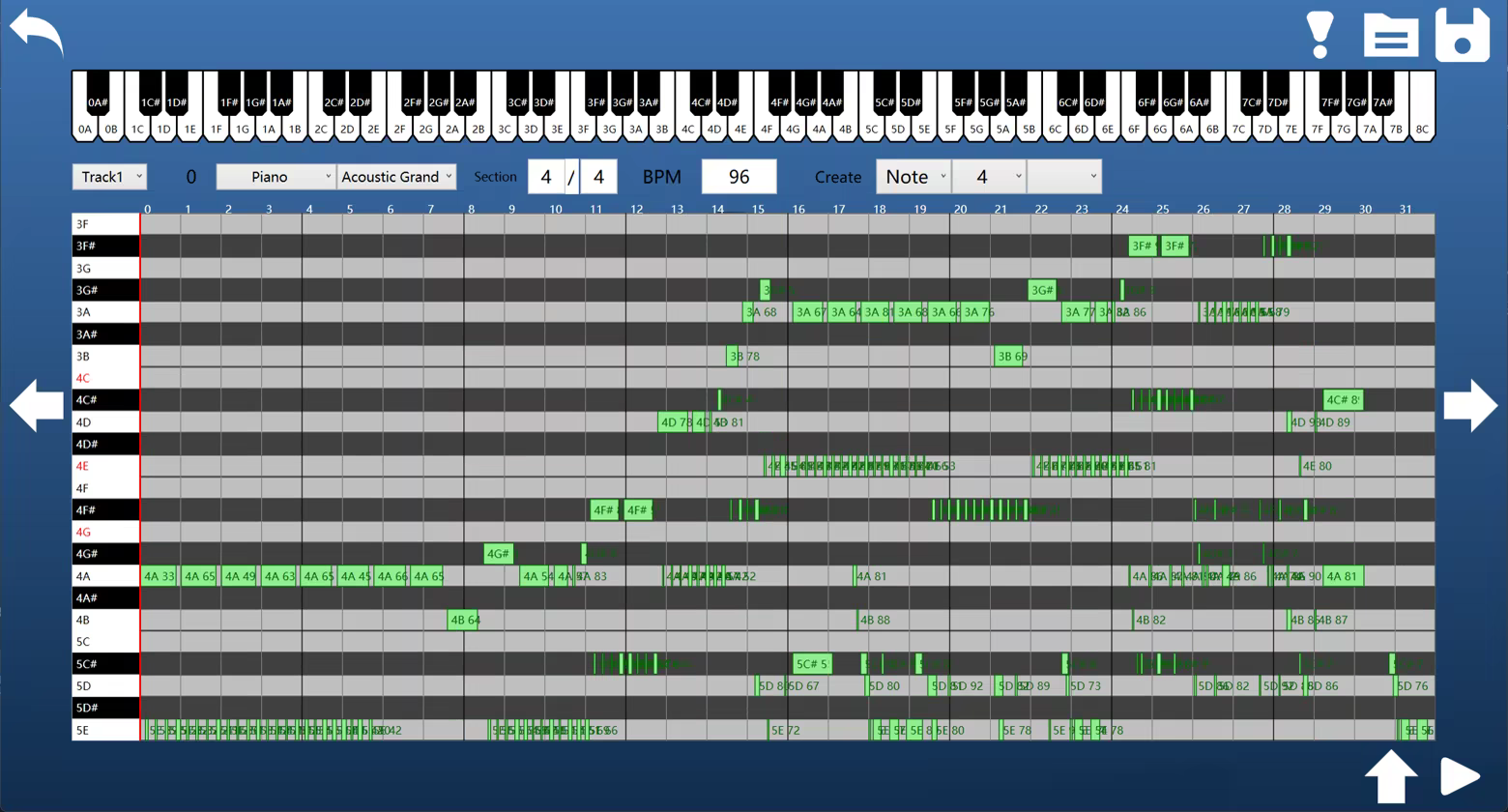Click measure 16 in the timeline ruler
The width and height of the screenshot is (1508, 812).
pos(798,209)
